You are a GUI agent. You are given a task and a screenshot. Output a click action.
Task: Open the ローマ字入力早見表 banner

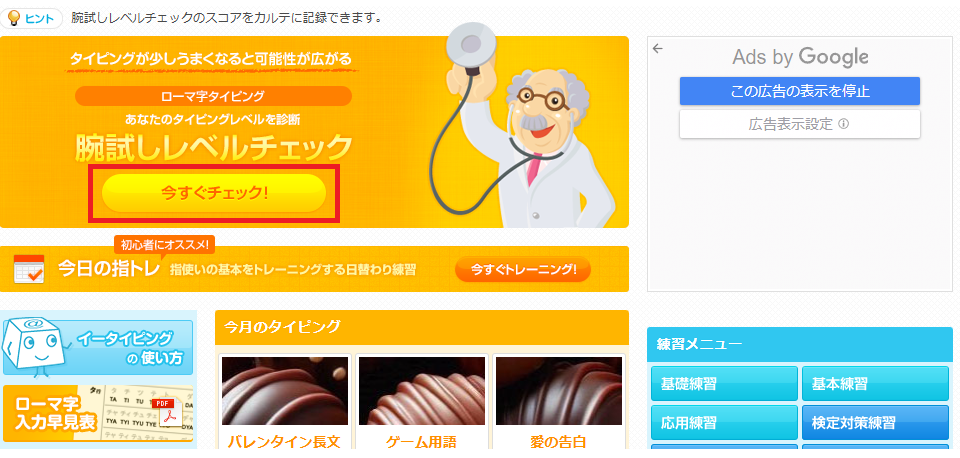tap(98, 413)
